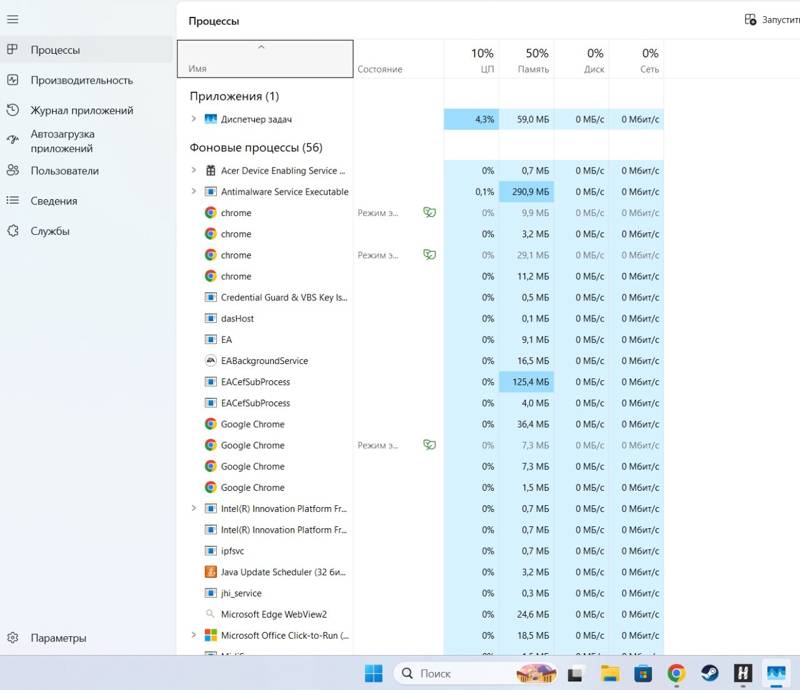Open Microsoft Store from taskbar

[x=643, y=674]
